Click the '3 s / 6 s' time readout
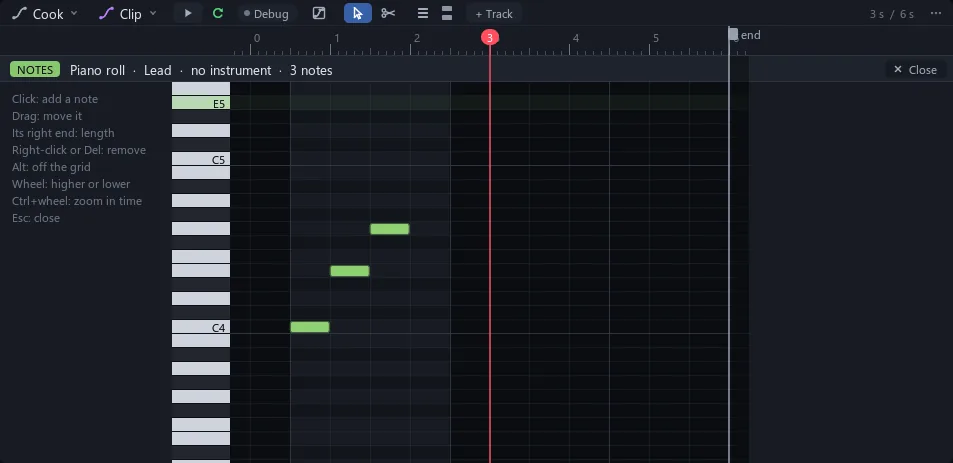The image size is (953, 463). 892,14
